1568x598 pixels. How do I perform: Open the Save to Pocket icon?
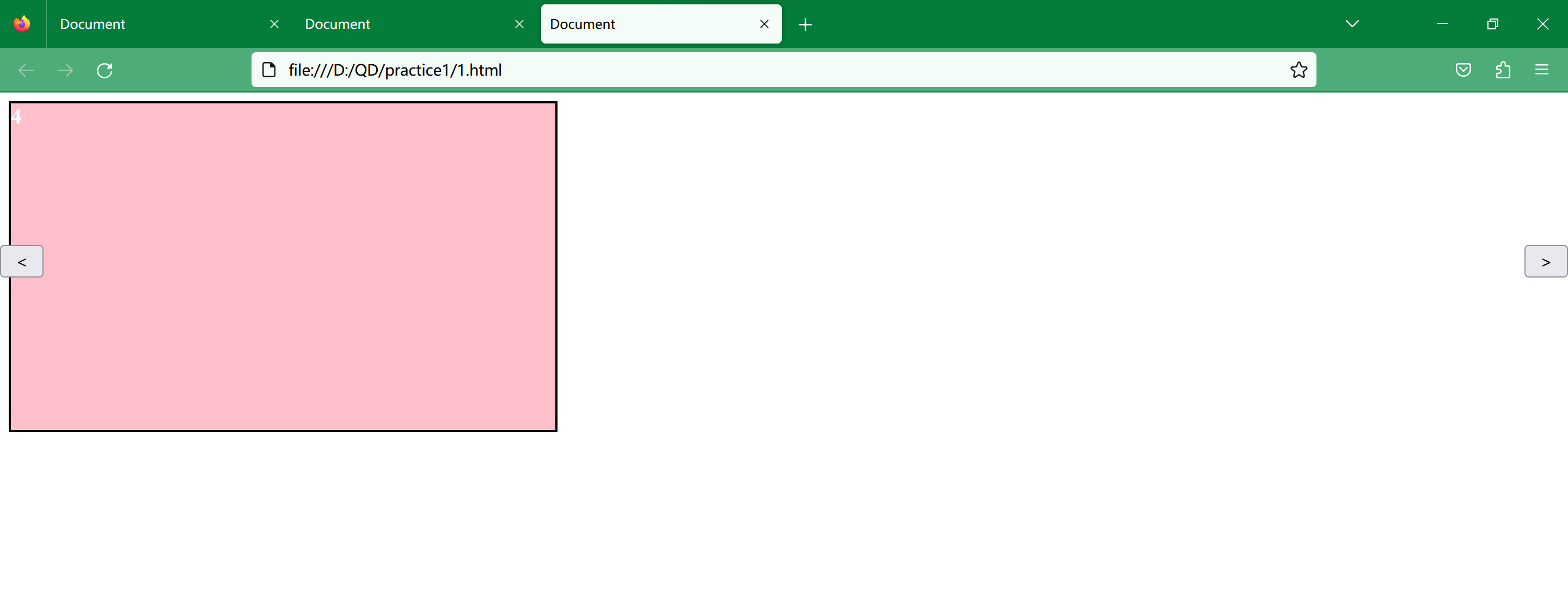point(1463,70)
